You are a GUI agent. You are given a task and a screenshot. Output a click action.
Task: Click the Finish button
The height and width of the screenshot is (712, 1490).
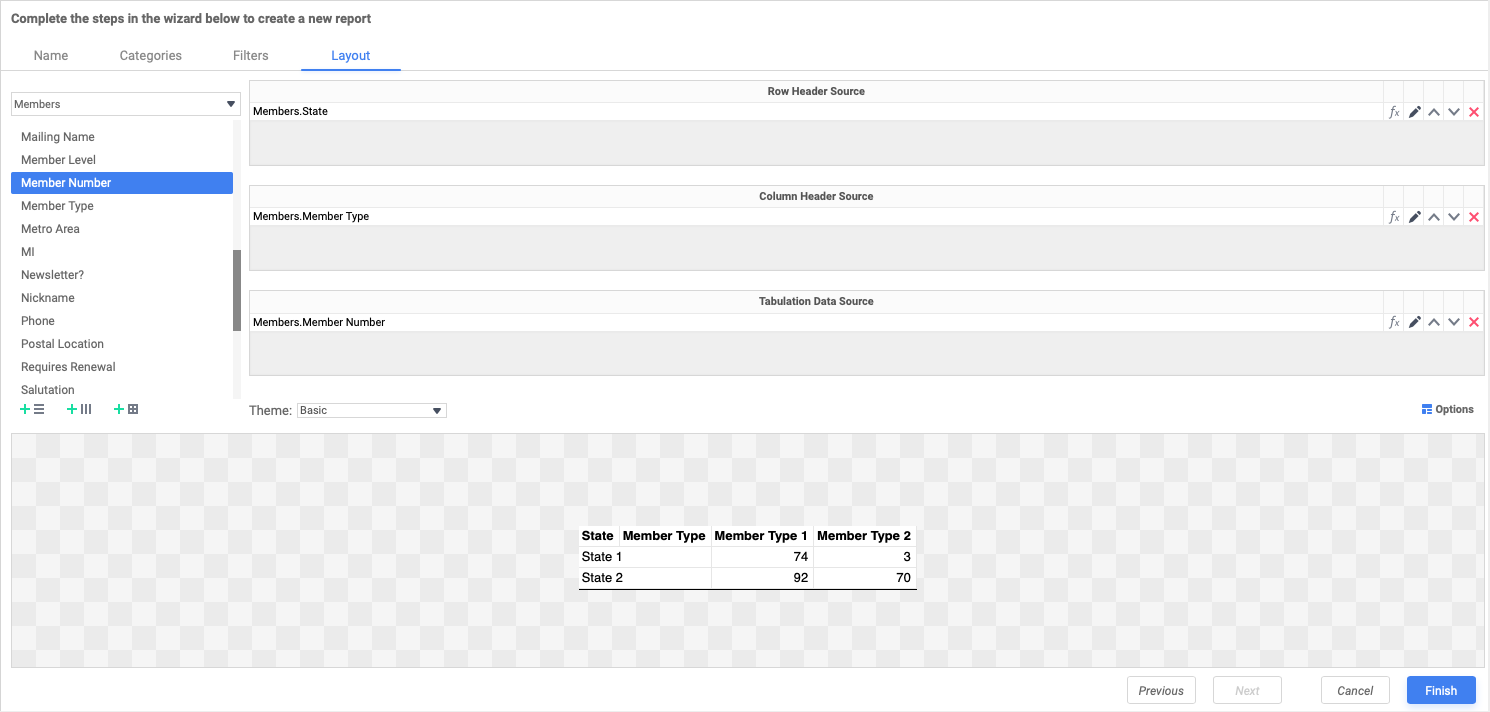coord(1440,690)
